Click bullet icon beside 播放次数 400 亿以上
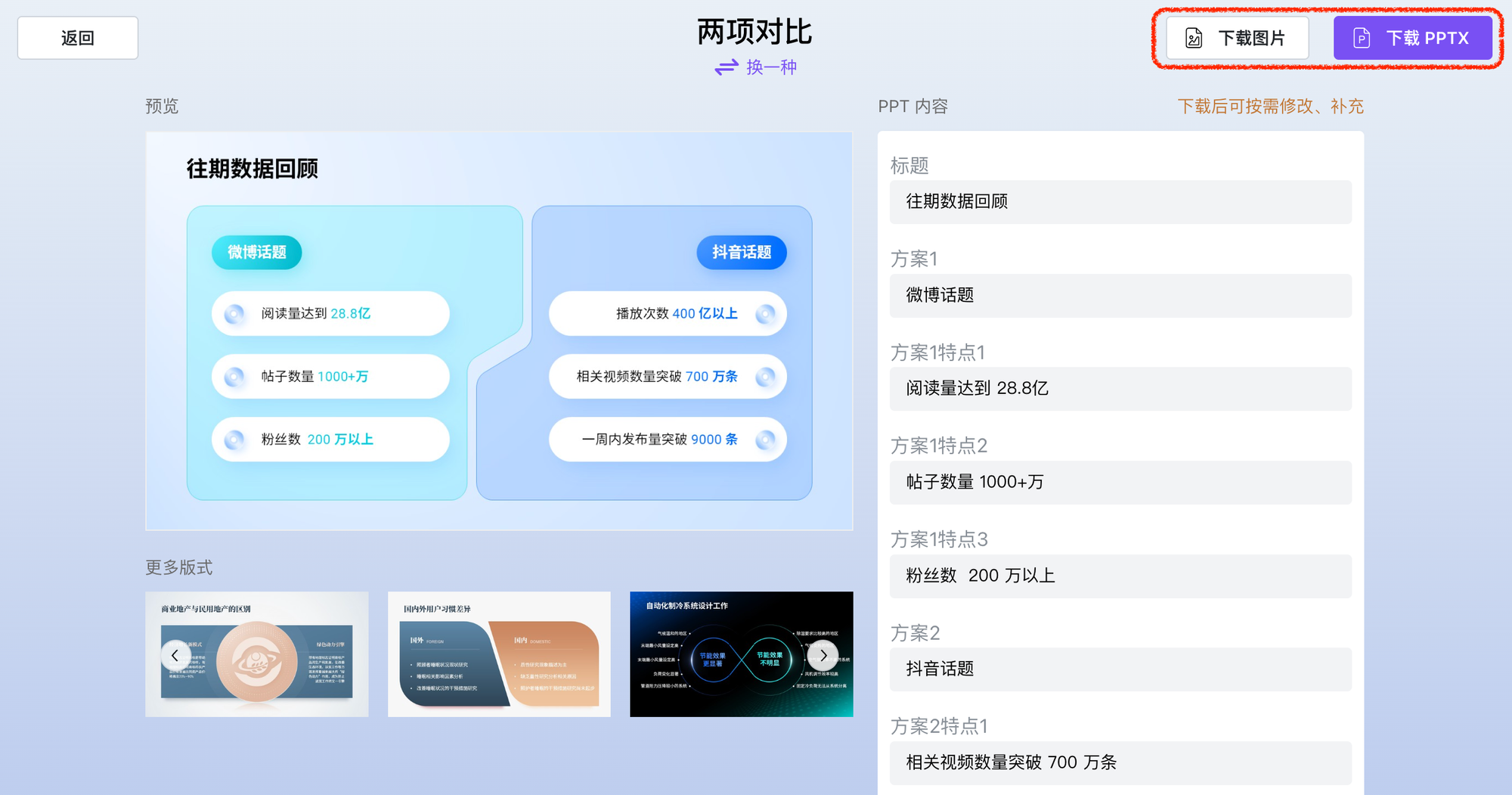 (x=765, y=314)
